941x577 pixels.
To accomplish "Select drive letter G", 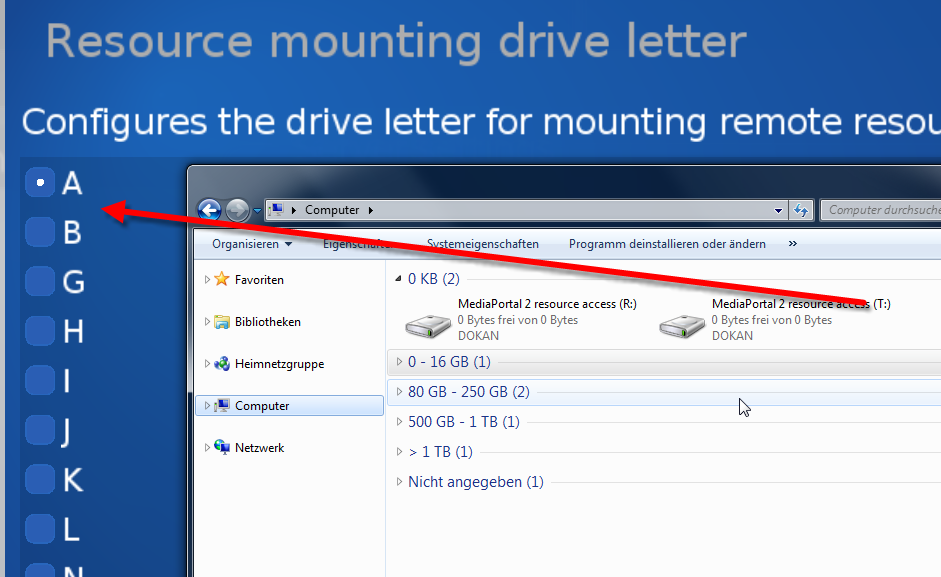I will click(x=40, y=282).
